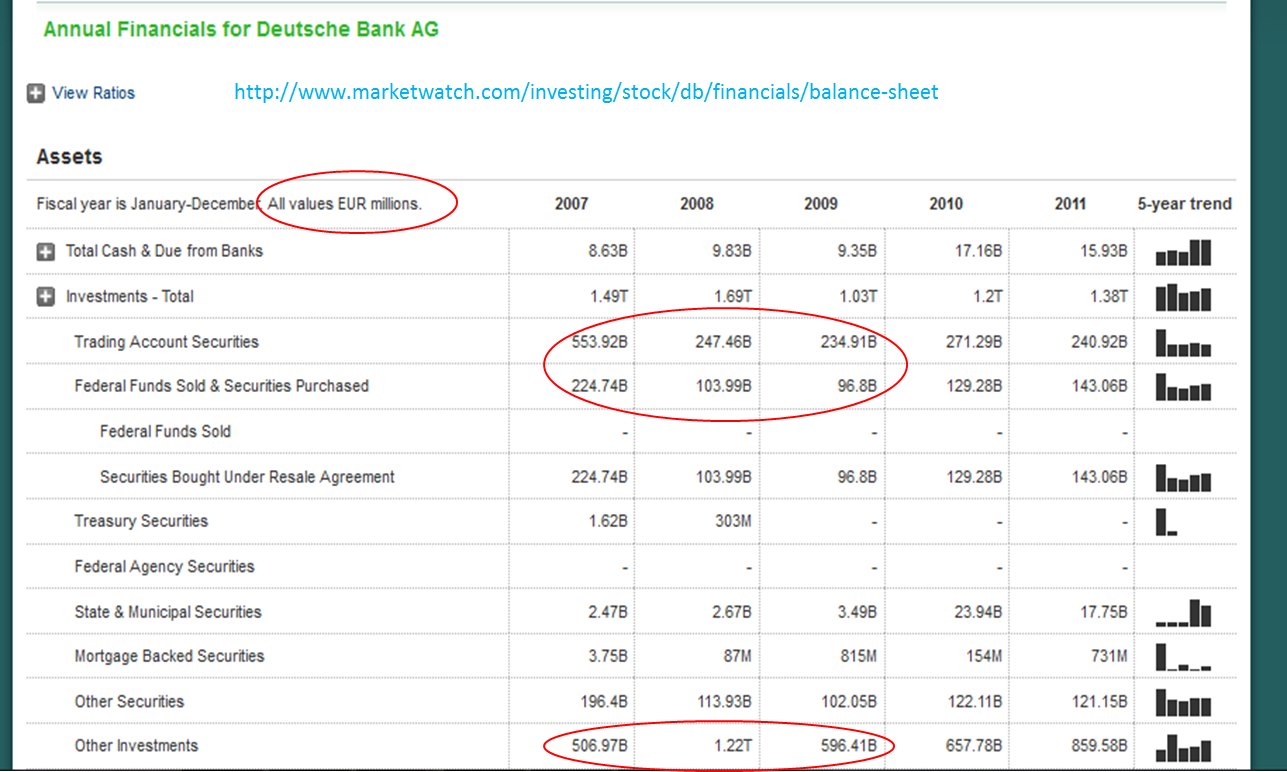Expand Investments - Total row
1287x772 pixels.
pos(45,297)
